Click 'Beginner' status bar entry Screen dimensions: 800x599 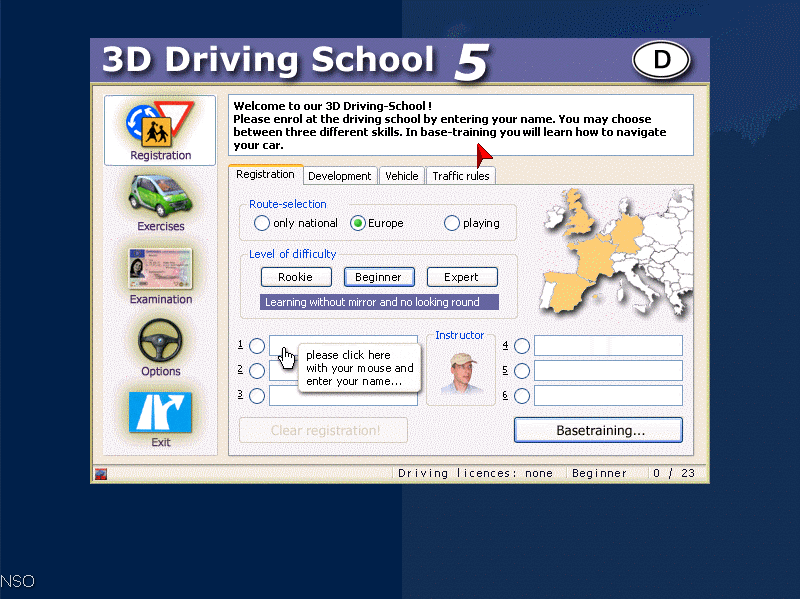coord(599,473)
